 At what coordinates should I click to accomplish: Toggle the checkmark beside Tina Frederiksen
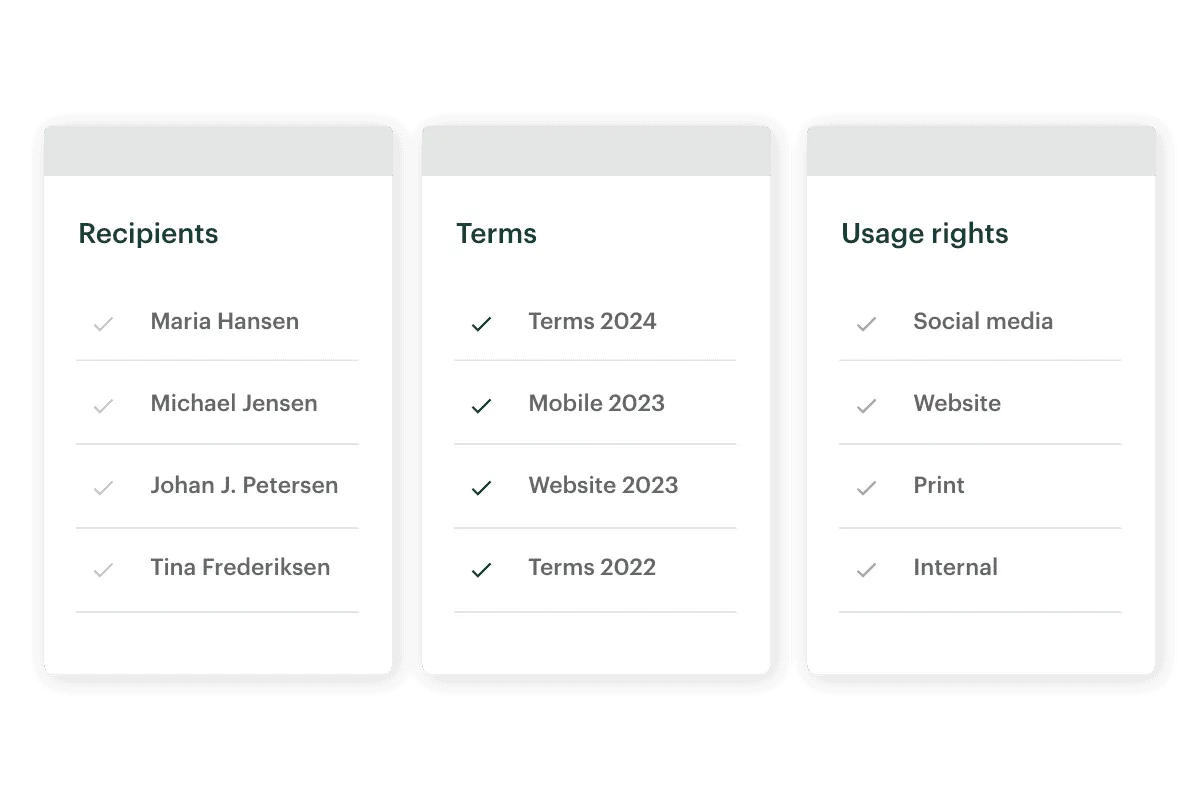pos(103,570)
